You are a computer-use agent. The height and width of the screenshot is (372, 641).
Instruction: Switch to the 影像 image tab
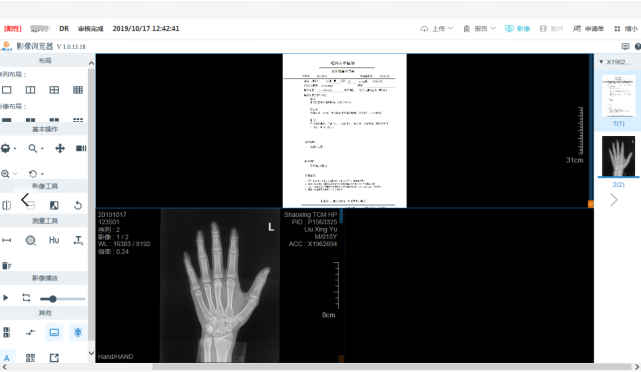pos(518,29)
